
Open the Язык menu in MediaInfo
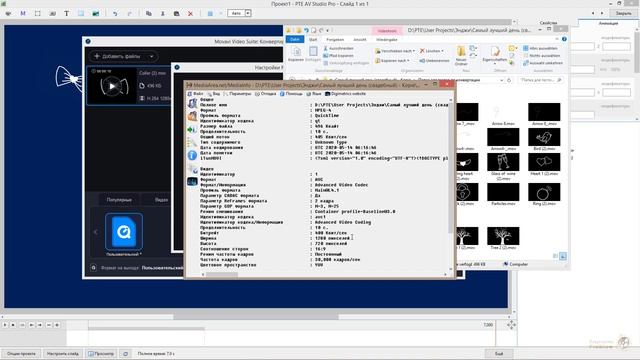(314, 94)
